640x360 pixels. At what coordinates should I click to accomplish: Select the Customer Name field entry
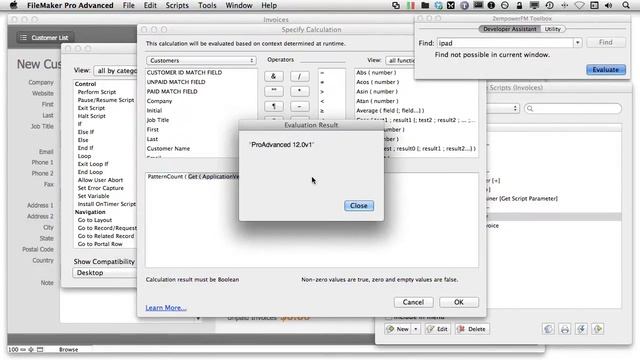(x=168, y=149)
